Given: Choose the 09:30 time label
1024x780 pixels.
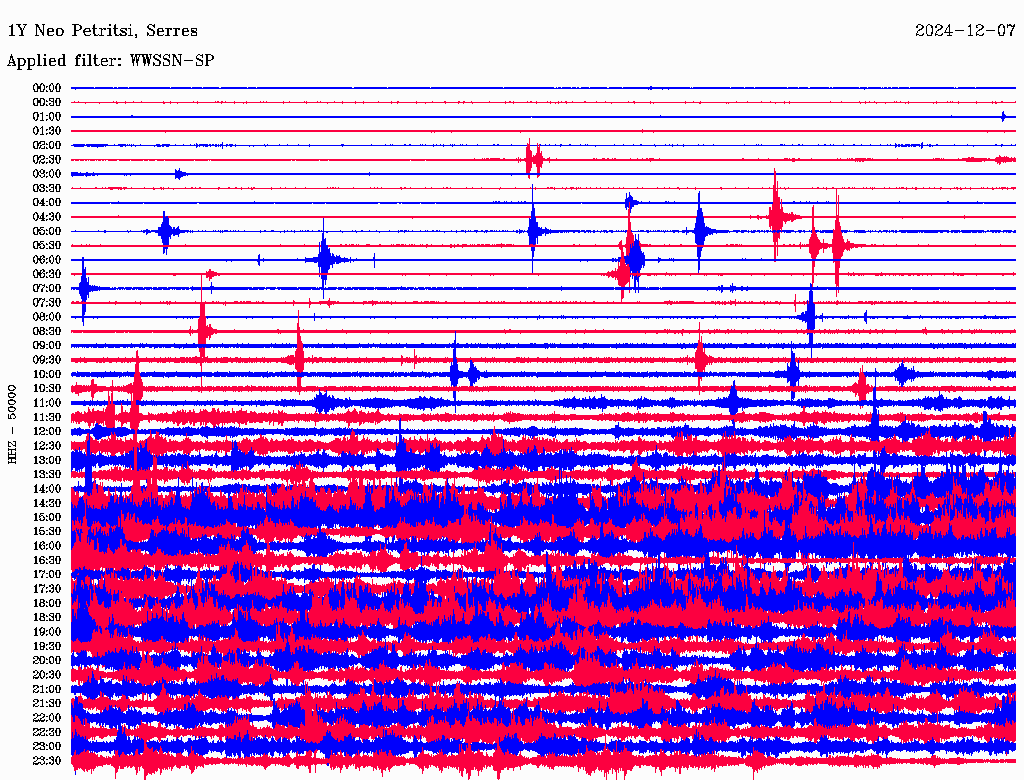Looking at the screenshot, I should (47, 360).
